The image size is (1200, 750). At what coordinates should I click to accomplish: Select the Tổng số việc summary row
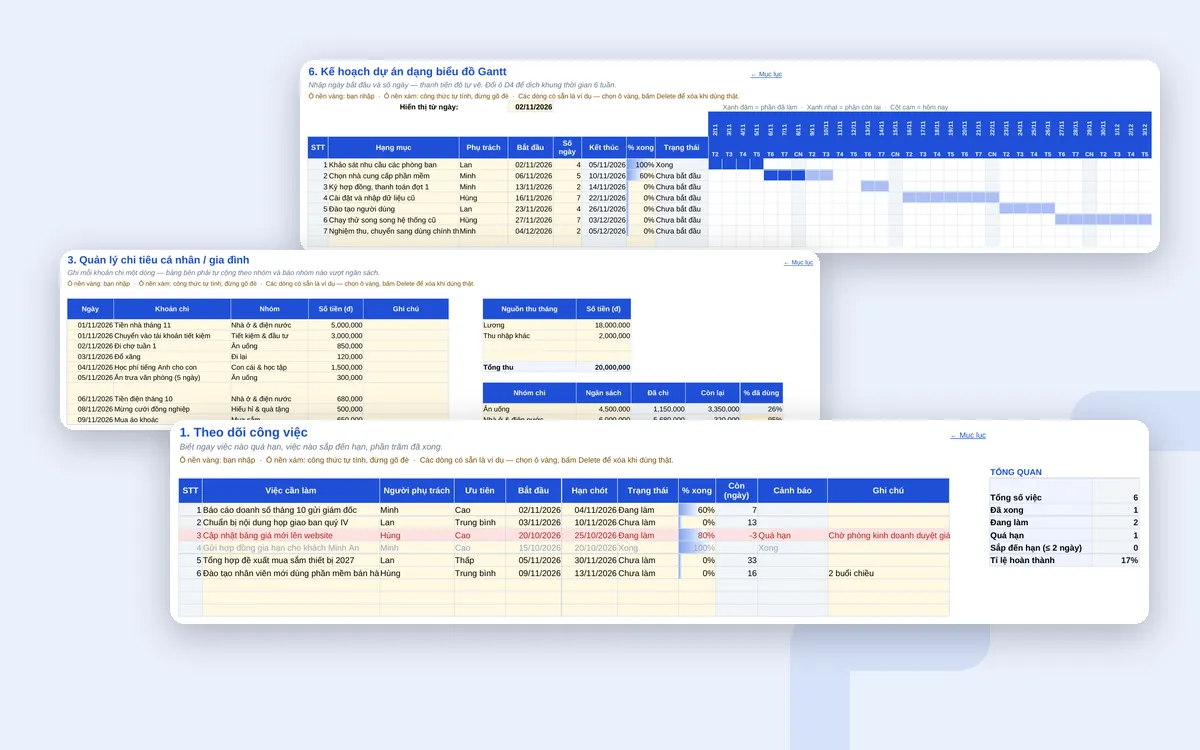[1065, 497]
